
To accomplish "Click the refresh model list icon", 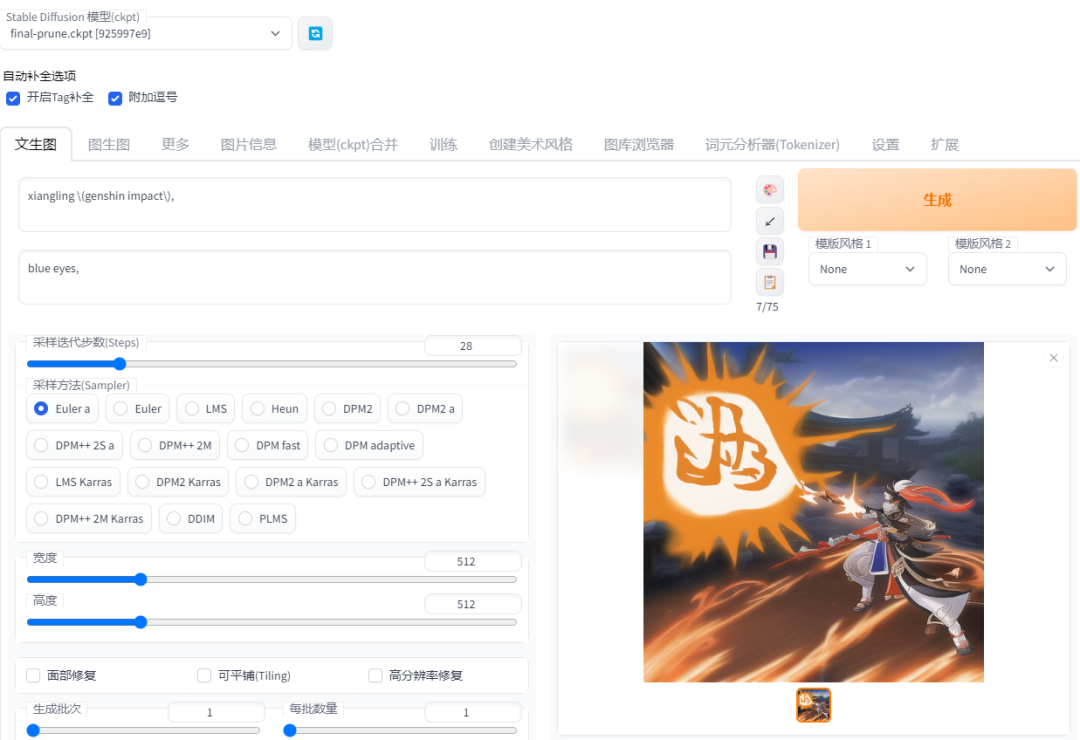I will [315, 33].
